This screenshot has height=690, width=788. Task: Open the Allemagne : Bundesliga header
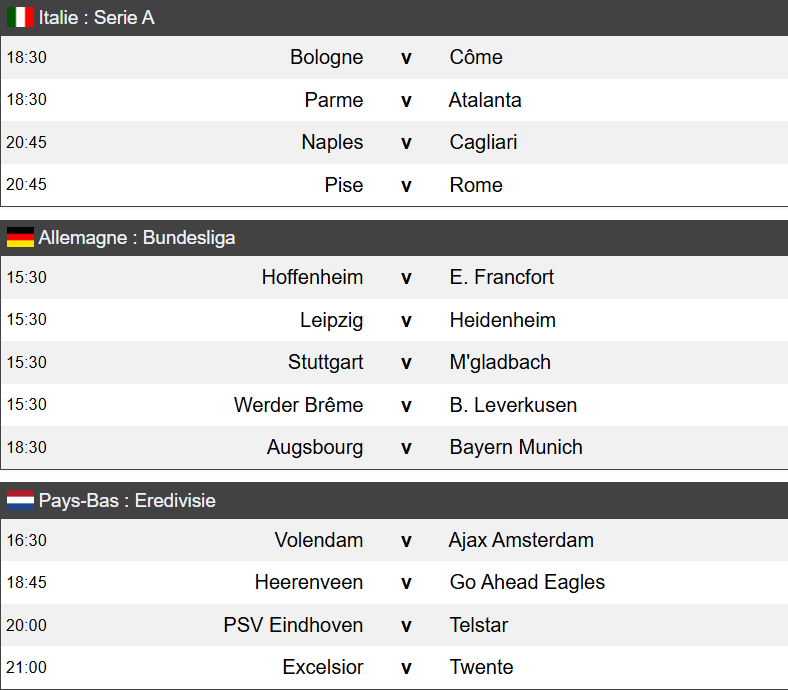394,238
